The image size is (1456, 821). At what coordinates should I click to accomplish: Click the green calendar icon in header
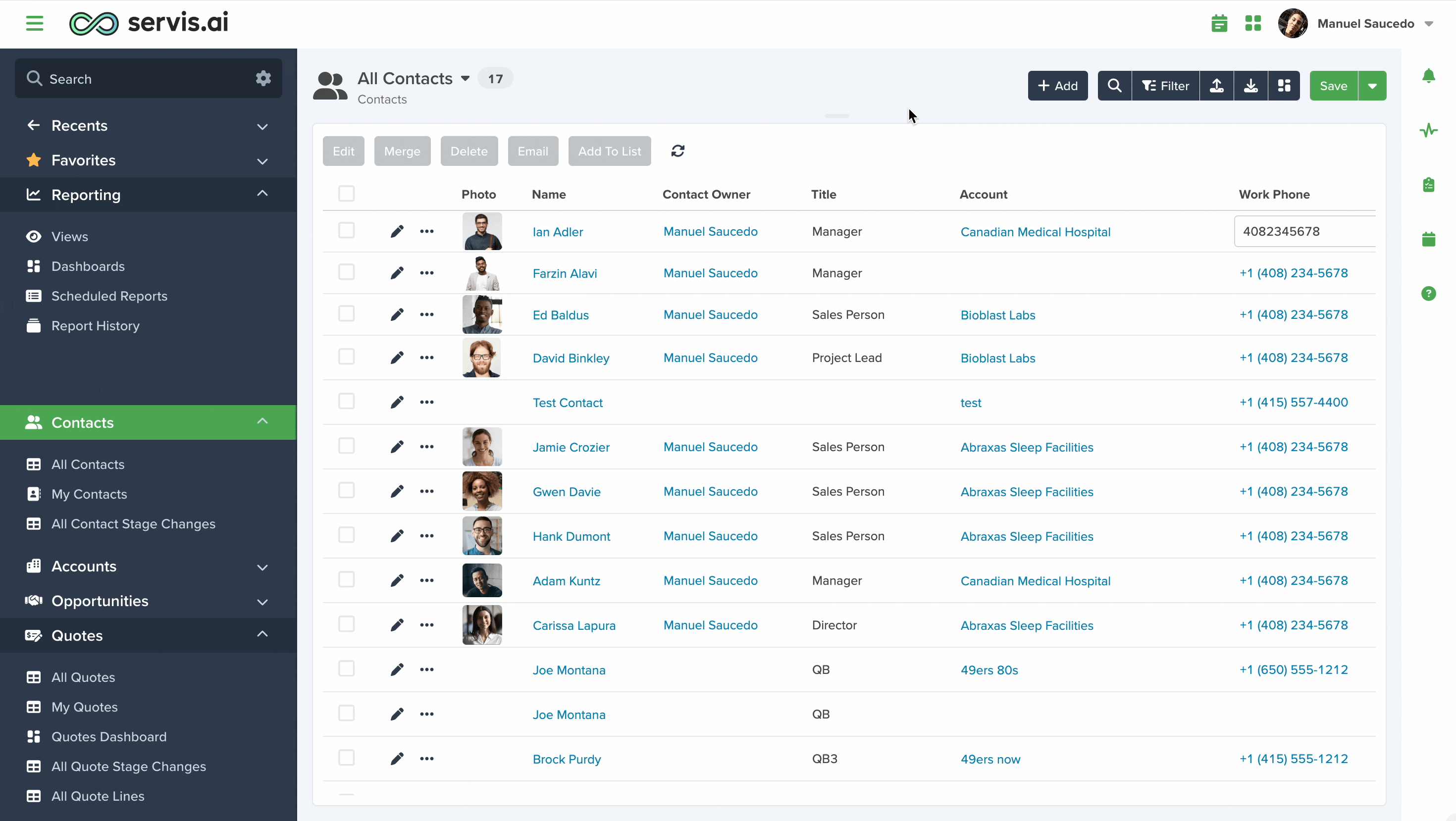click(1219, 23)
